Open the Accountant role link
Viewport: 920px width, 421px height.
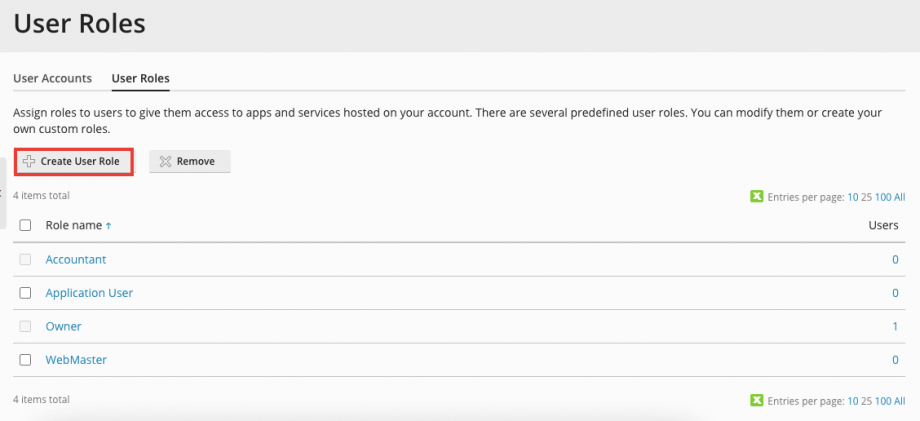point(76,260)
